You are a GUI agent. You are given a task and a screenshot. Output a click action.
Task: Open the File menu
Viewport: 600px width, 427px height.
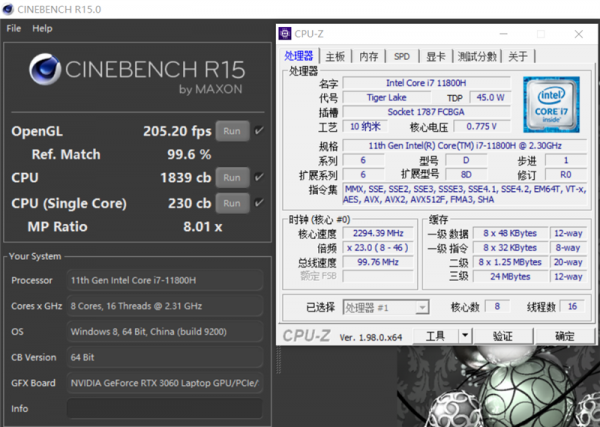click(14, 28)
